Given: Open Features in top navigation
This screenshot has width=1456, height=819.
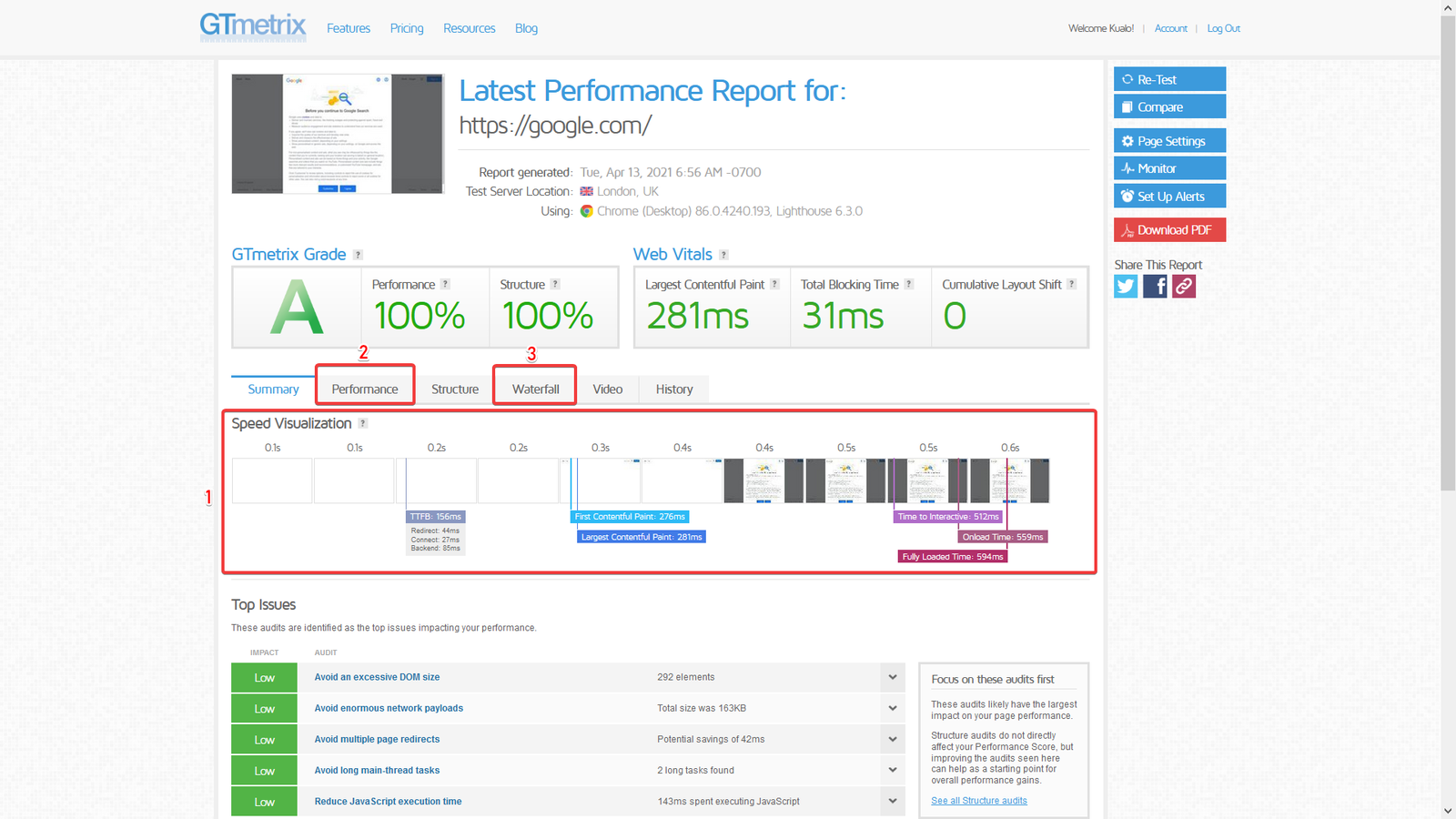Looking at the screenshot, I should [x=349, y=28].
